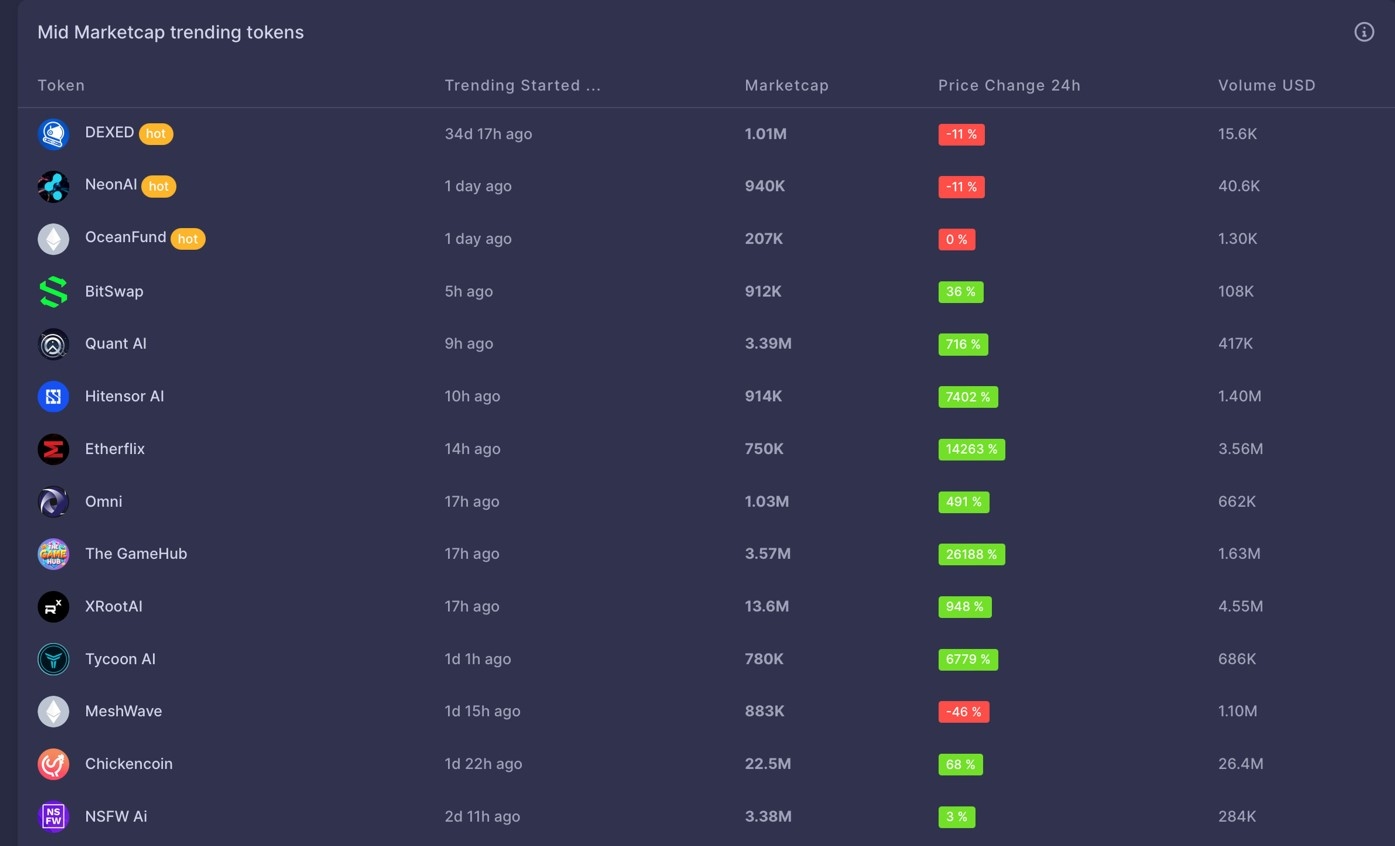The image size is (1395, 846).
Task: Sort by the Marketcap column header
Action: 786,86
